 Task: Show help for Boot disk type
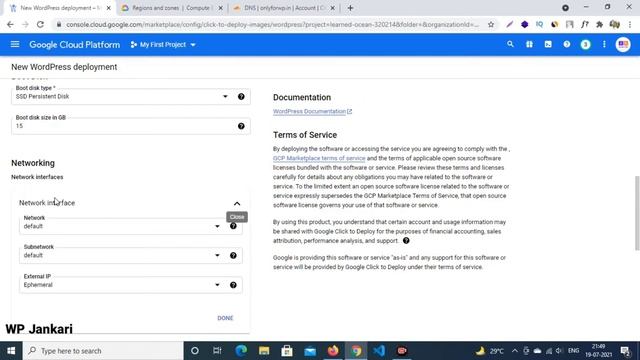241,96
